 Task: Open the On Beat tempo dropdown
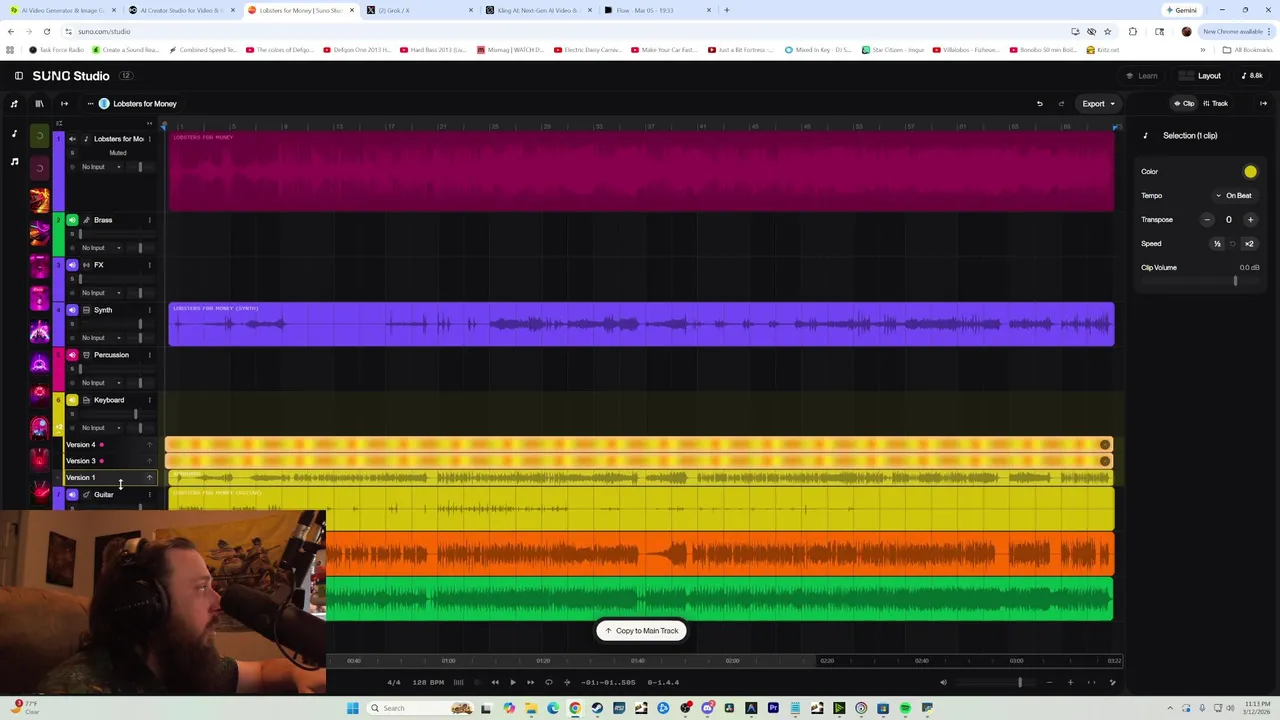point(1234,196)
